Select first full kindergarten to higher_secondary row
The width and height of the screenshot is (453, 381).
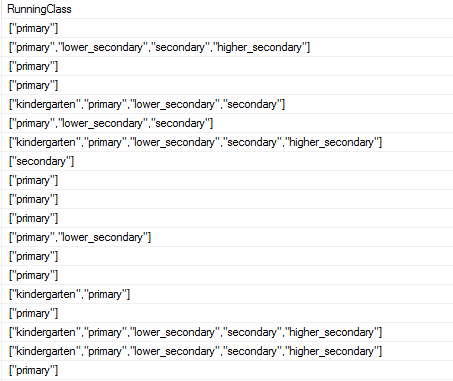click(227, 142)
